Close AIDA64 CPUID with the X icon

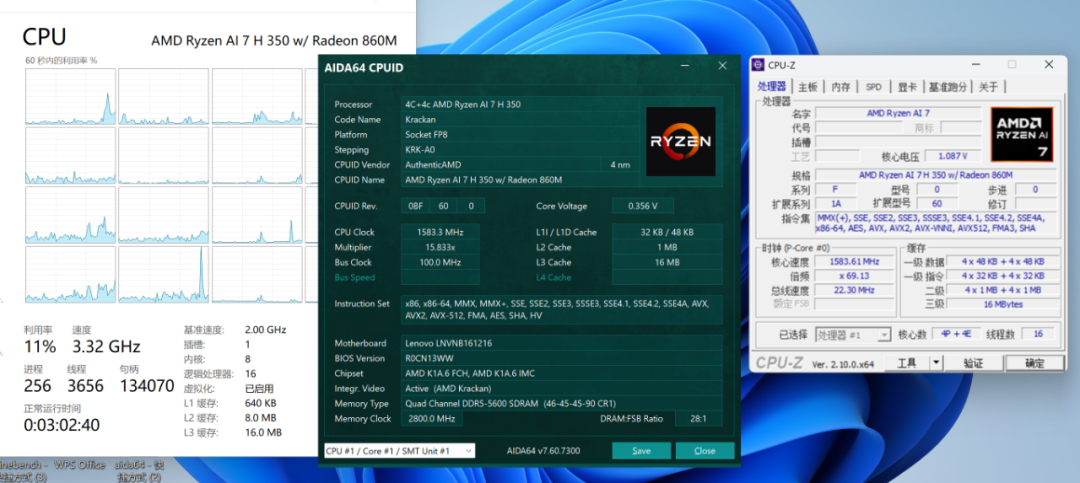pyautogui.click(x=723, y=66)
